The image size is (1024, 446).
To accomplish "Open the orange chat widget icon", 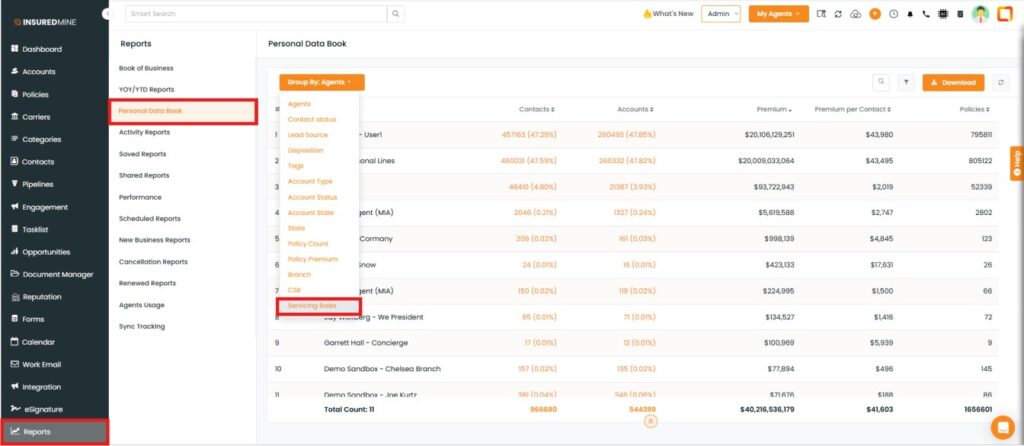I will [1001, 427].
